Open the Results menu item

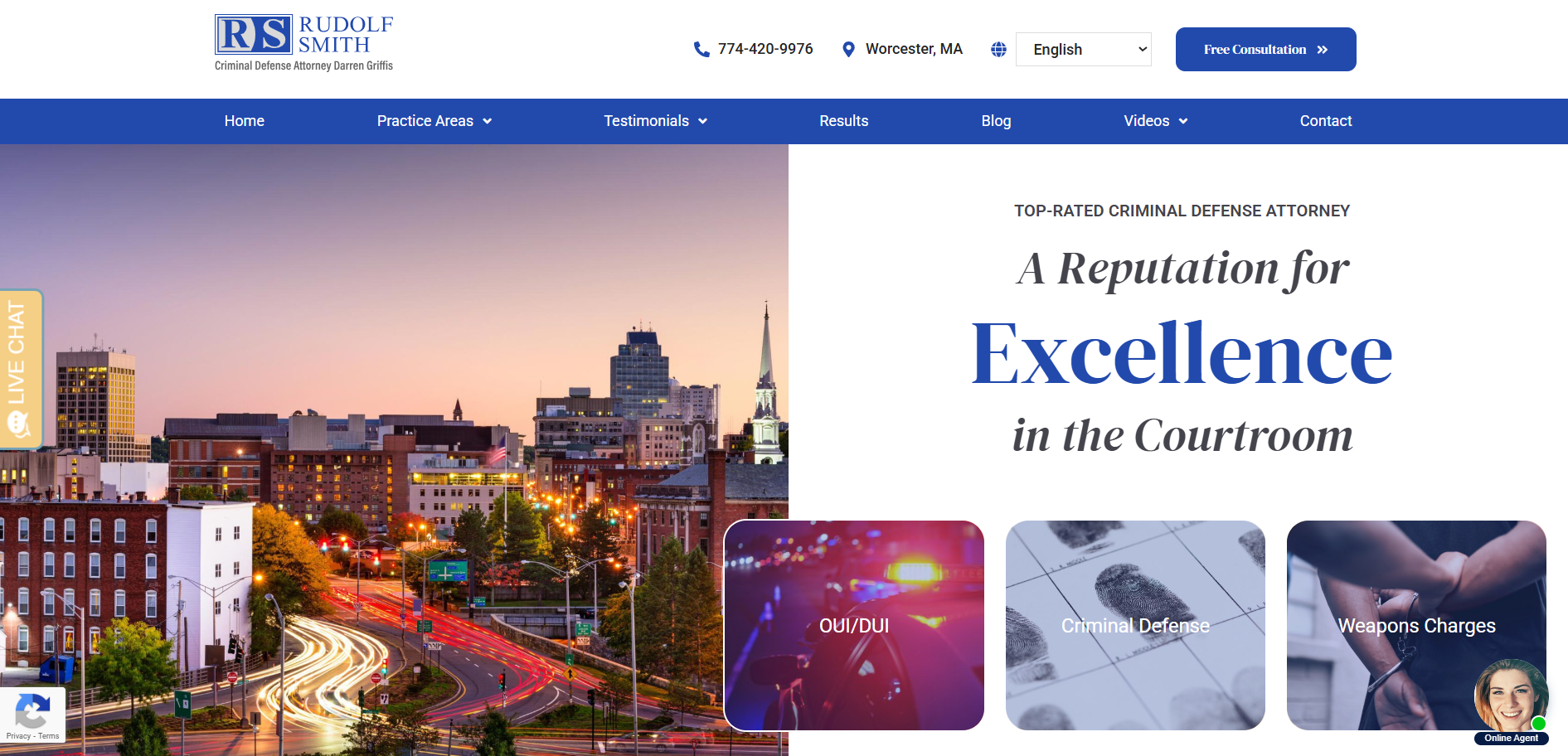point(843,121)
